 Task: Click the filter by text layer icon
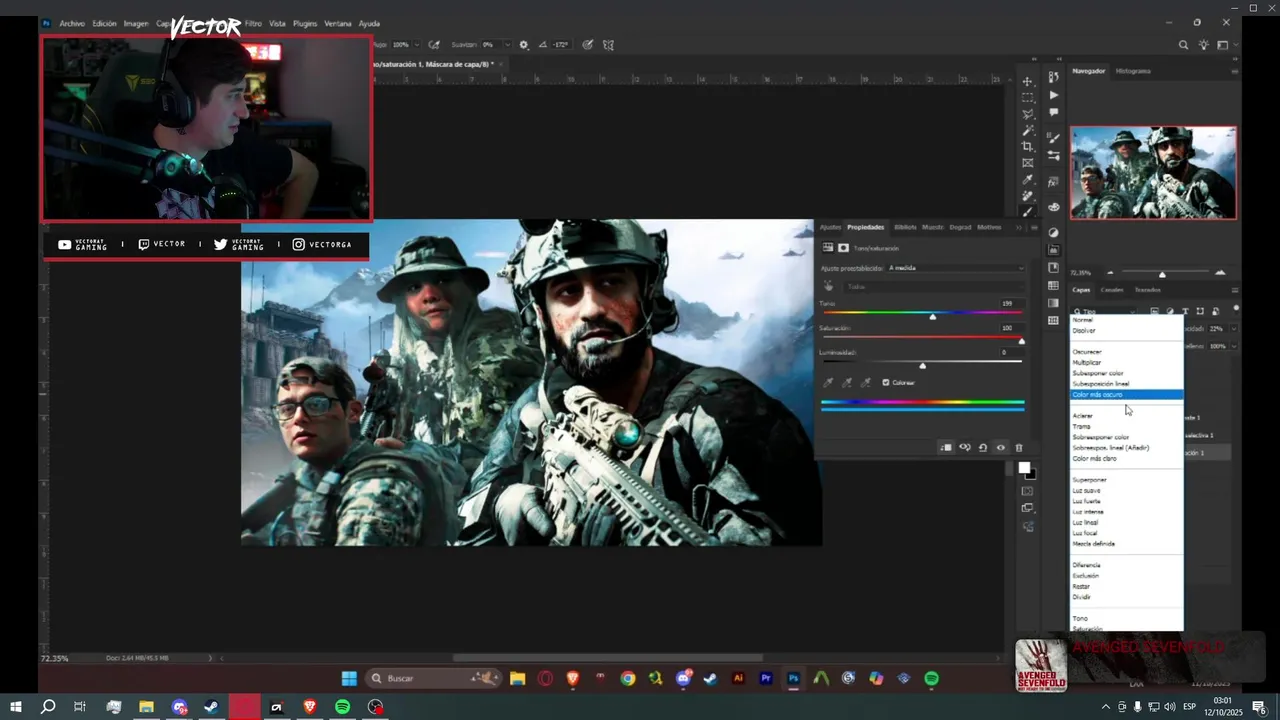1185,312
